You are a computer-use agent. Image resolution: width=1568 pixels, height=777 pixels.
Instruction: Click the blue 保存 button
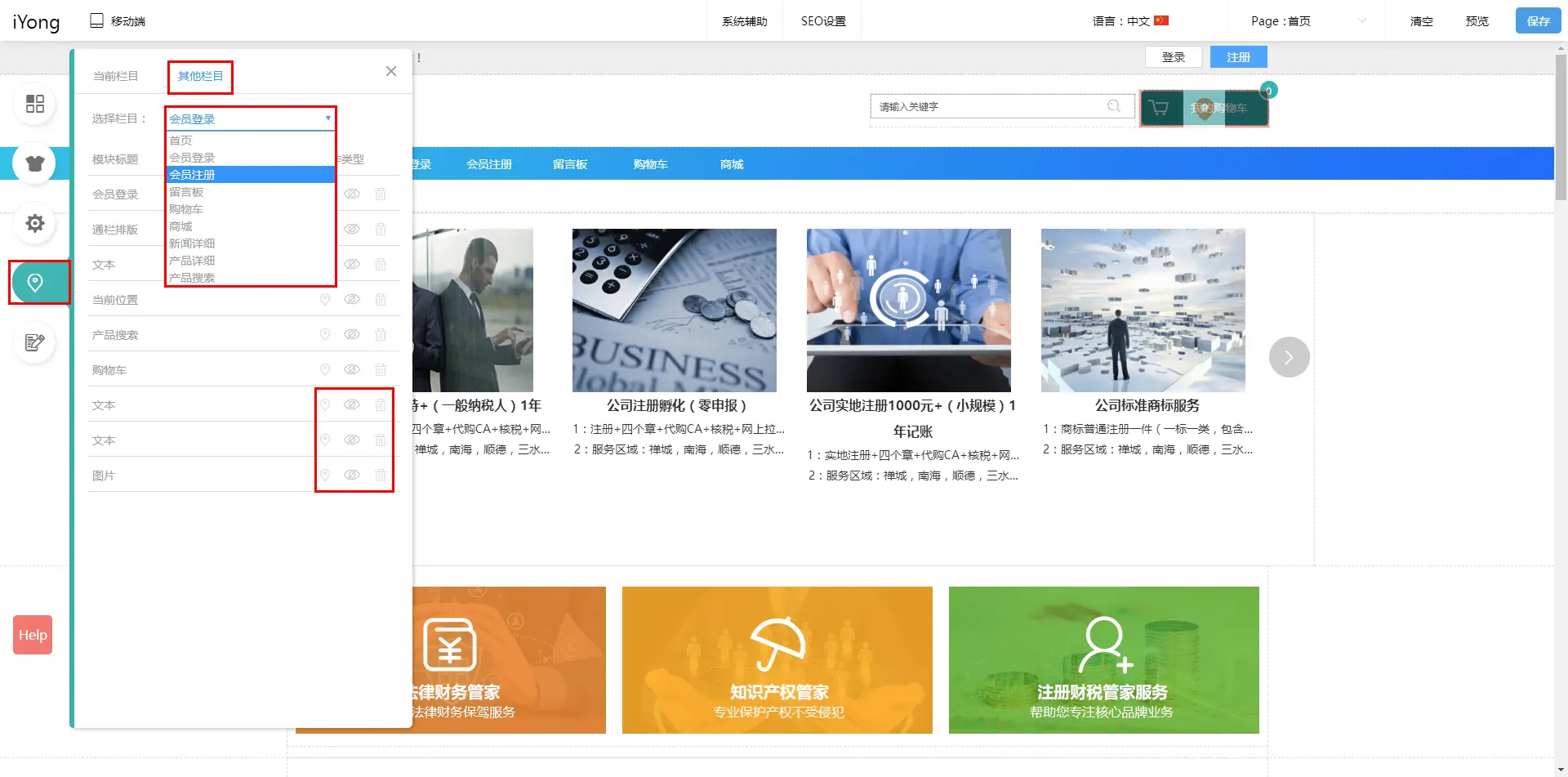[x=1538, y=21]
